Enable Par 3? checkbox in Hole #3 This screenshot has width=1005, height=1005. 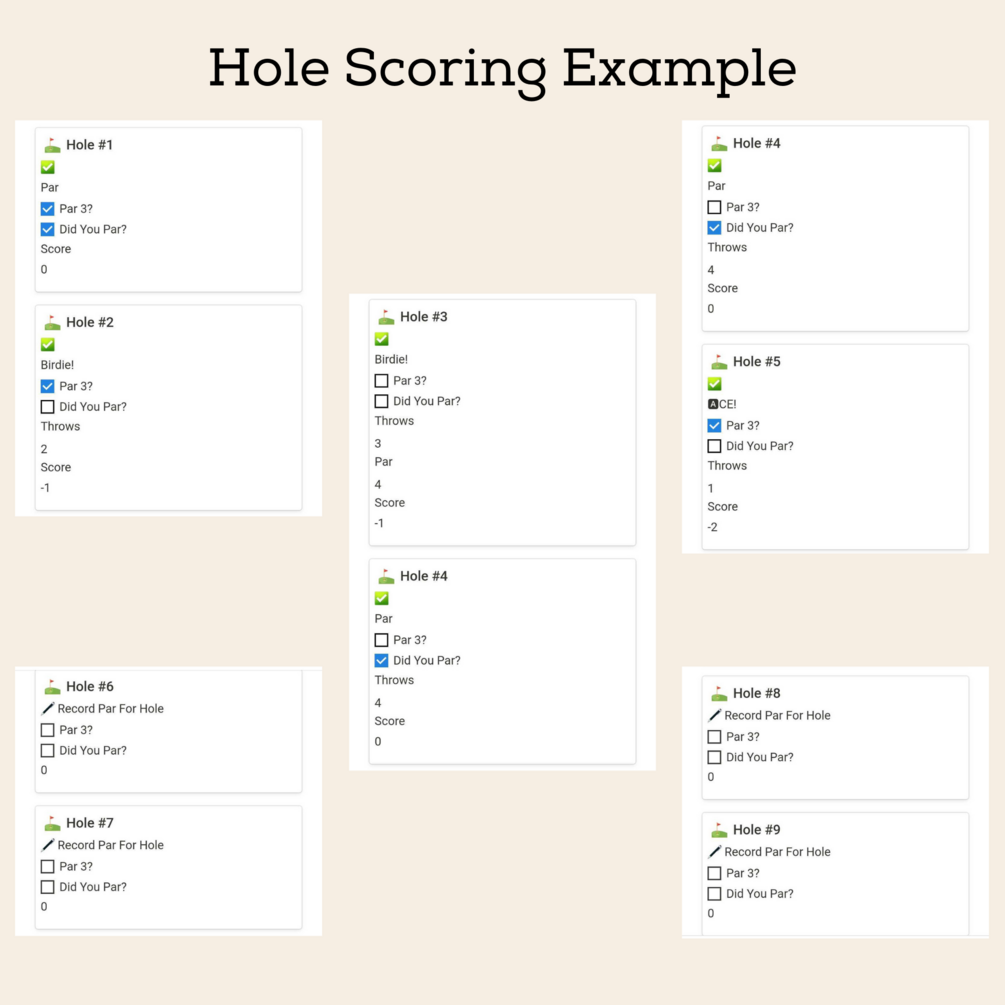pos(381,381)
